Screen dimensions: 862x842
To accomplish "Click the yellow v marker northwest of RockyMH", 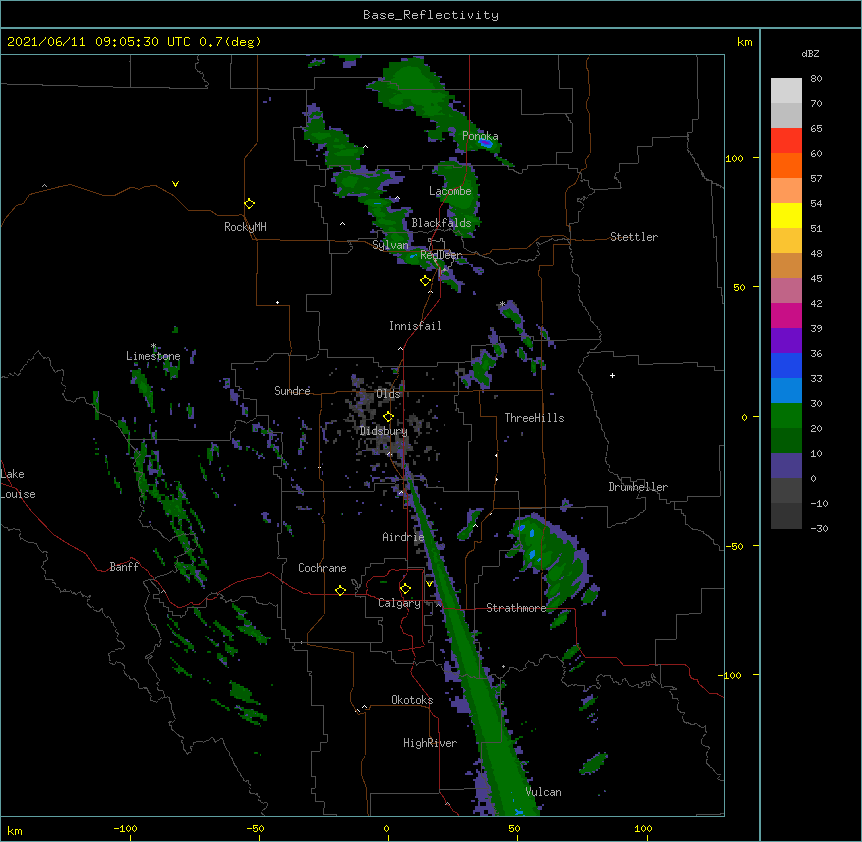I will tap(175, 184).
